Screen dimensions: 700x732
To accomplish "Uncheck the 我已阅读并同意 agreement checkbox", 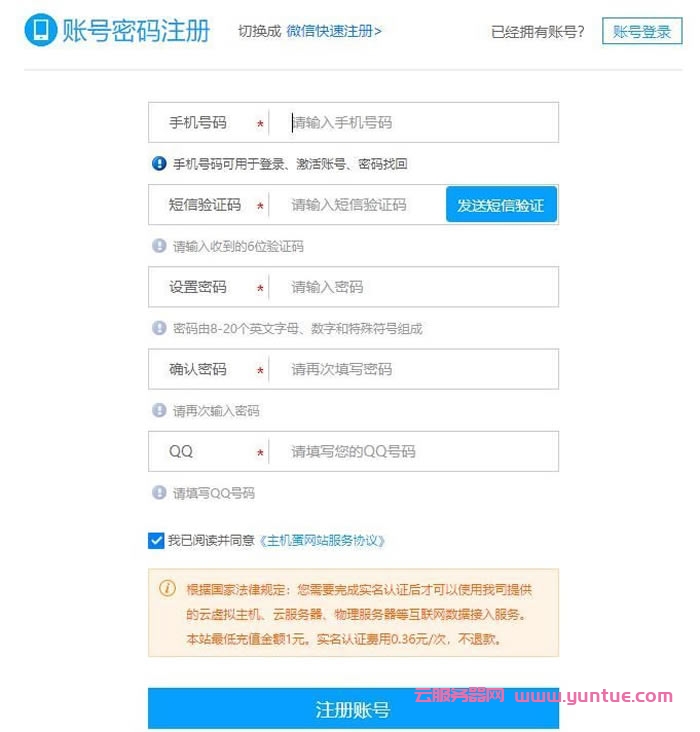I will [156, 540].
